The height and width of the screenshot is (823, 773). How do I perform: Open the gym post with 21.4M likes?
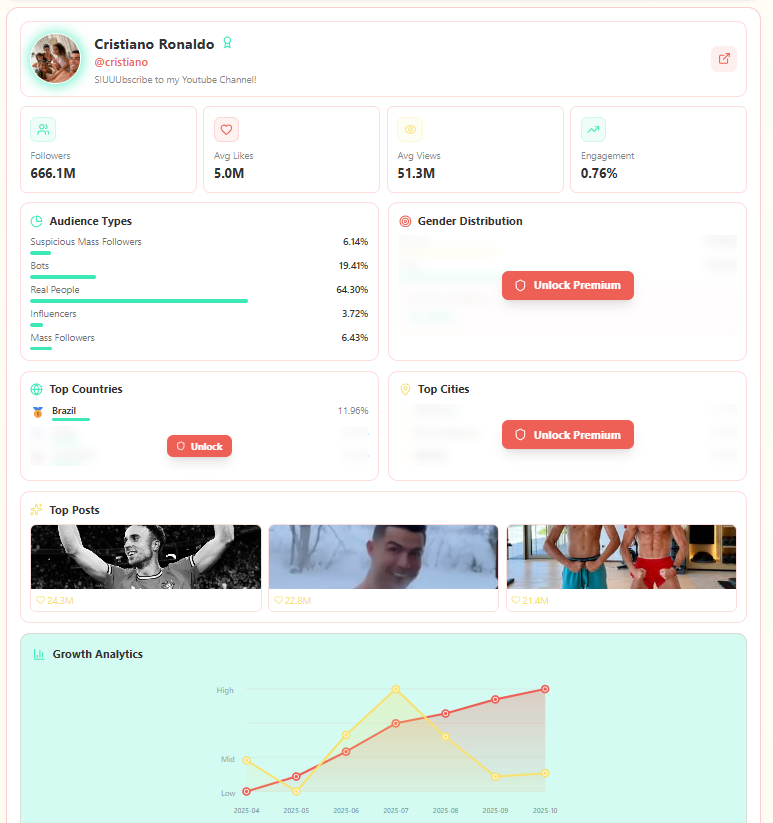click(621, 568)
